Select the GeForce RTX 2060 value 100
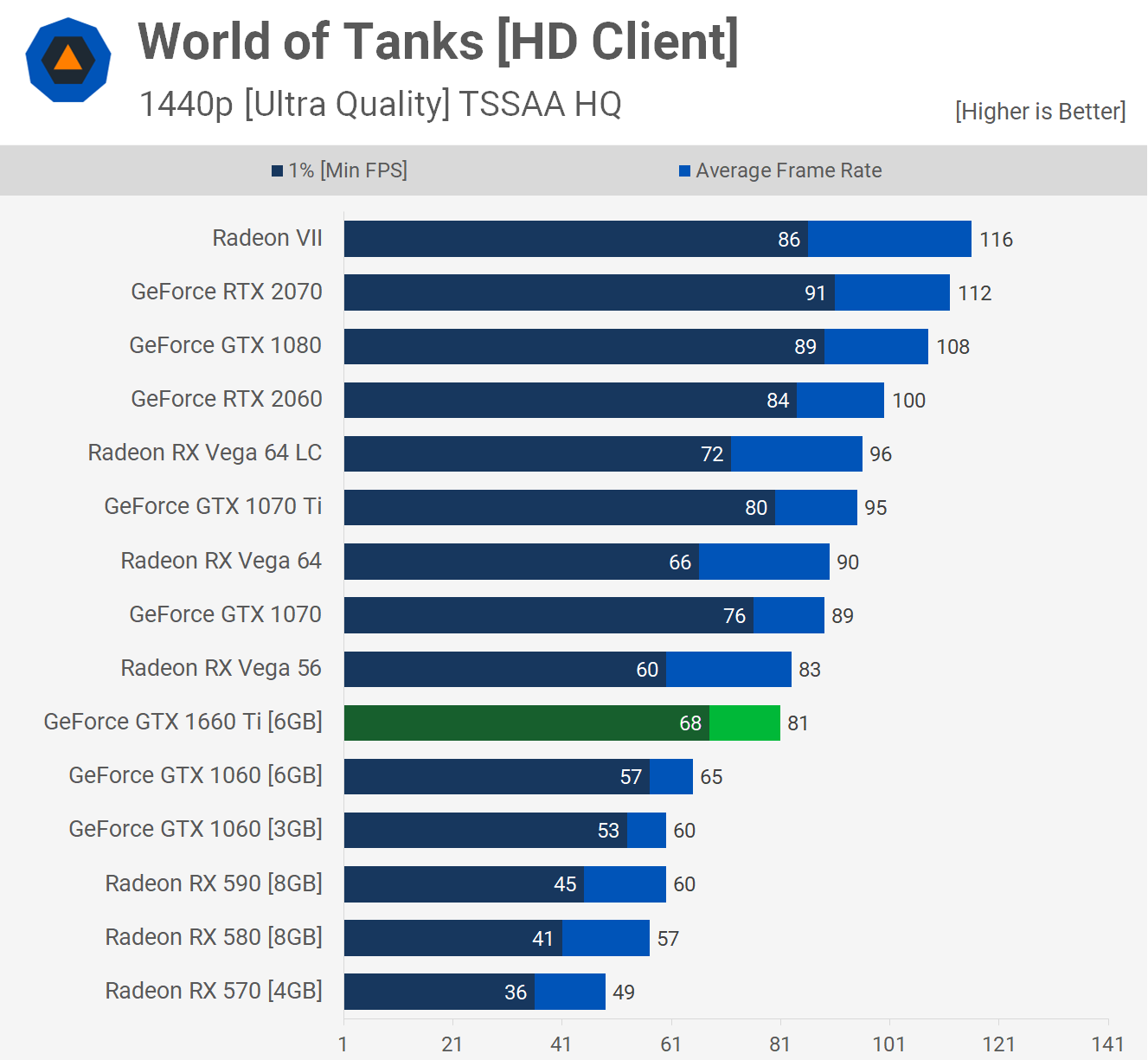Viewport: 1148px width, 1060px height. point(908,401)
